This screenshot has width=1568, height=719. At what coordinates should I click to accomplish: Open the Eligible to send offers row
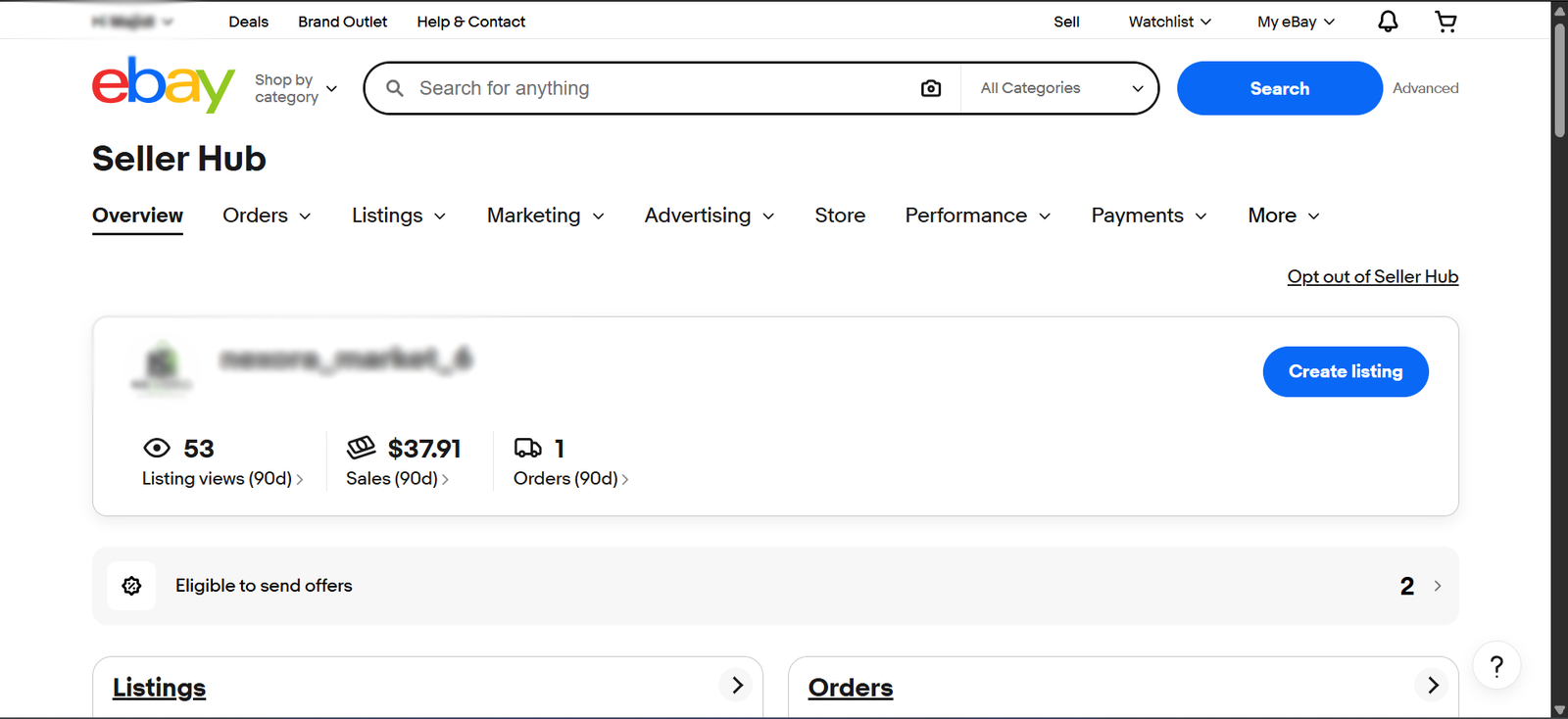[x=775, y=586]
